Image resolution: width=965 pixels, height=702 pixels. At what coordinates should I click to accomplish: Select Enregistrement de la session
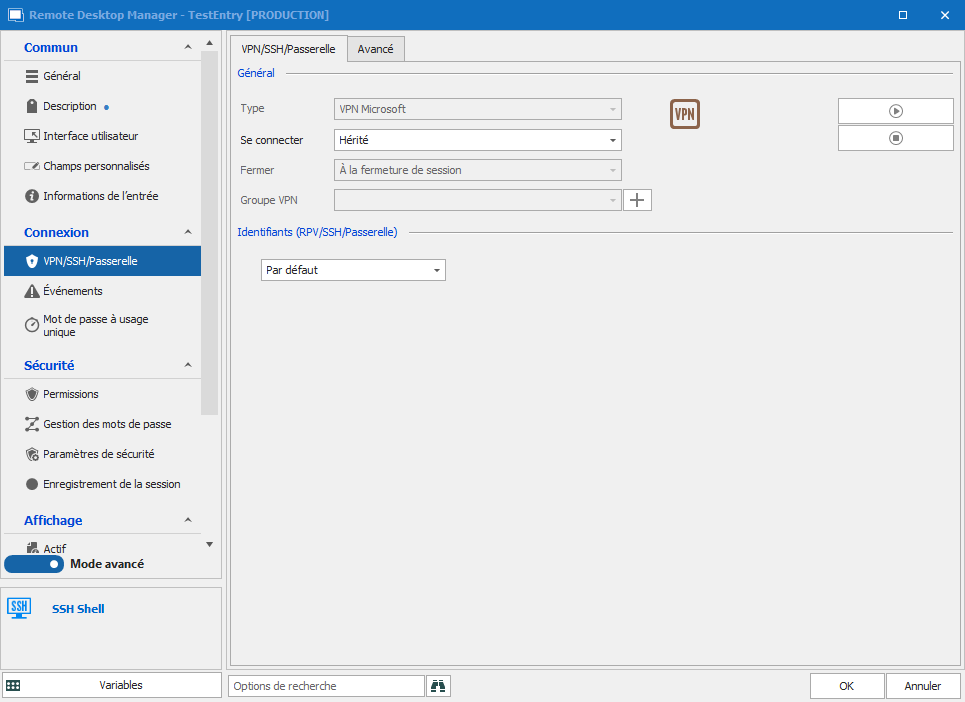pos(111,484)
